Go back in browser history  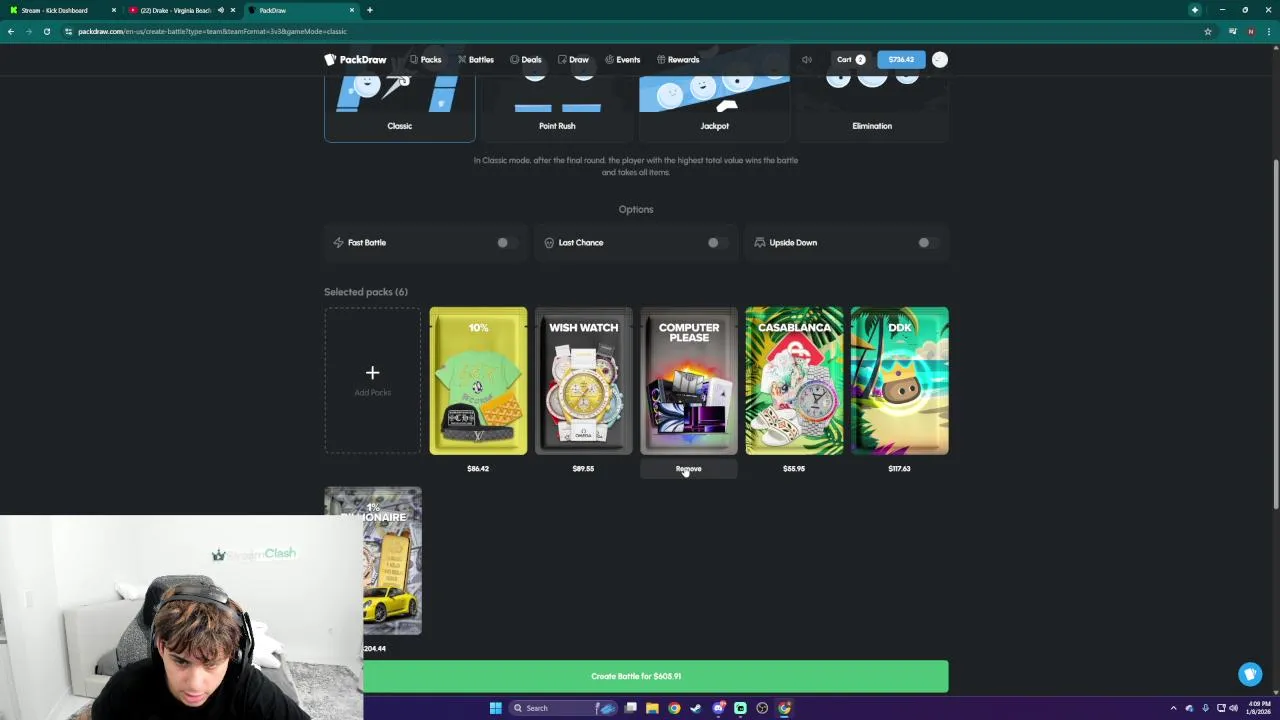[11, 31]
